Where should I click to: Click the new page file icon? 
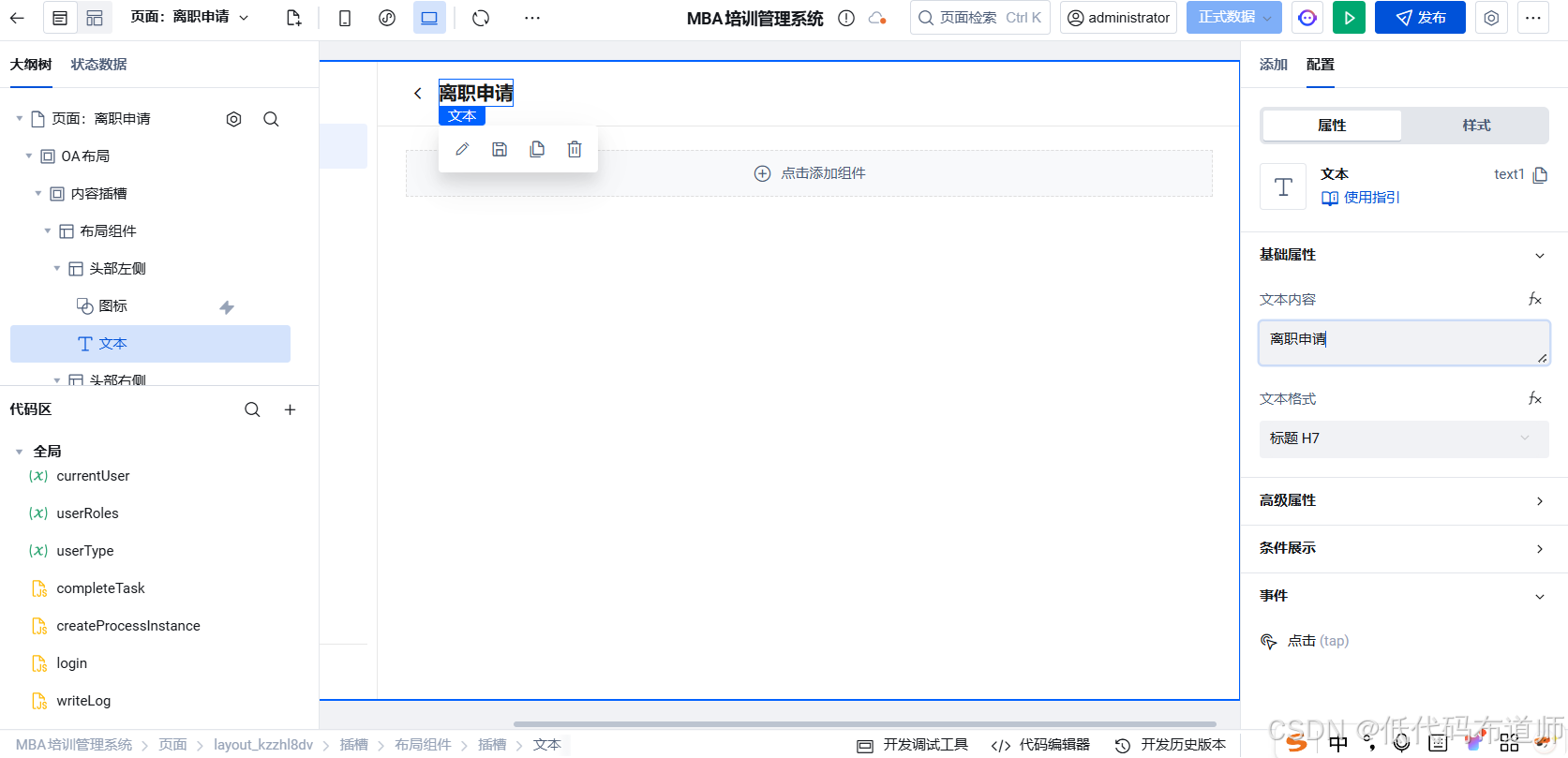tap(293, 18)
